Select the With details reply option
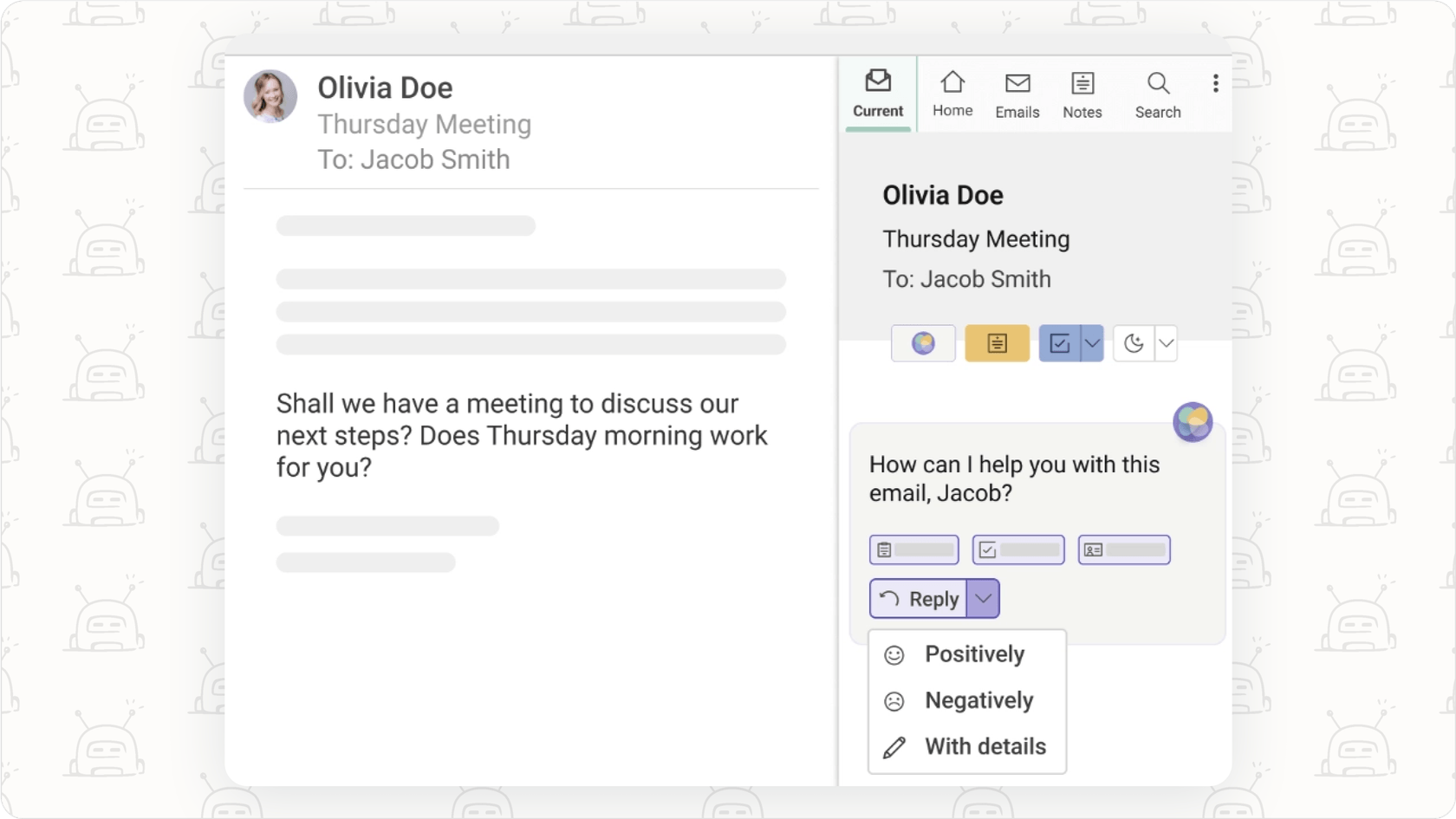Image resolution: width=1456 pixels, height=819 pixels. (x=985, y=746)
